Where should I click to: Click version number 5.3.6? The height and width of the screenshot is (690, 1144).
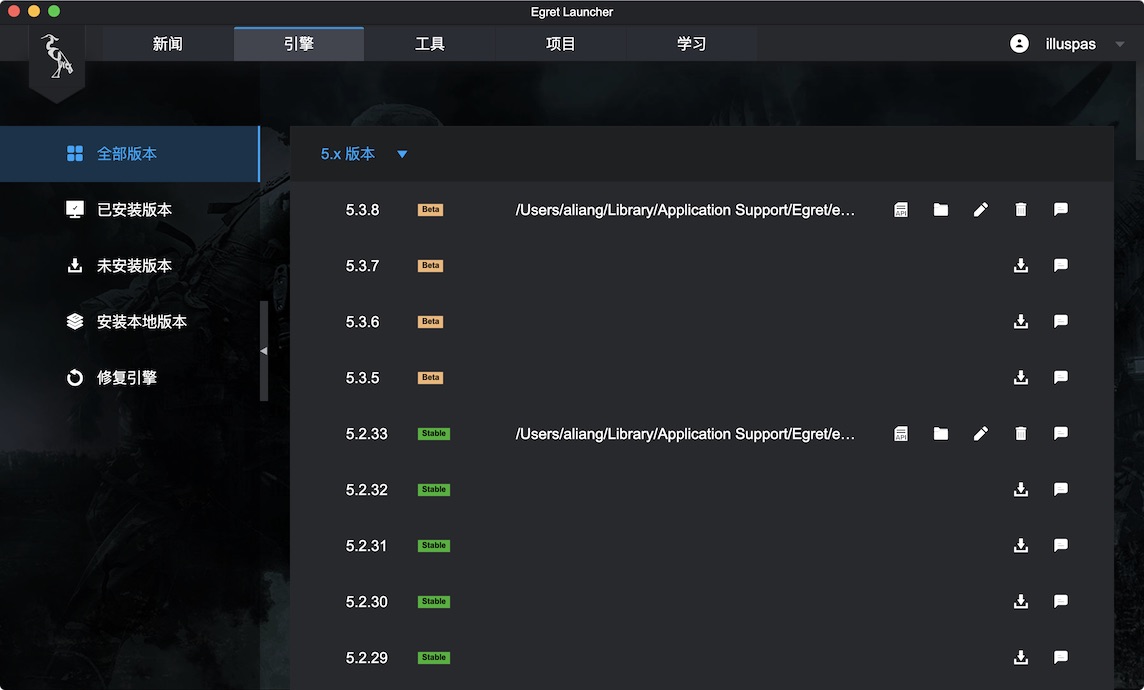(x=363, y=322)
